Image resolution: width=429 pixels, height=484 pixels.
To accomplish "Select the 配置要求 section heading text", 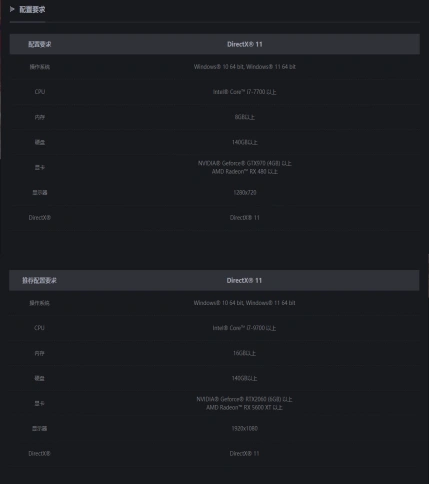I will 32,10.
